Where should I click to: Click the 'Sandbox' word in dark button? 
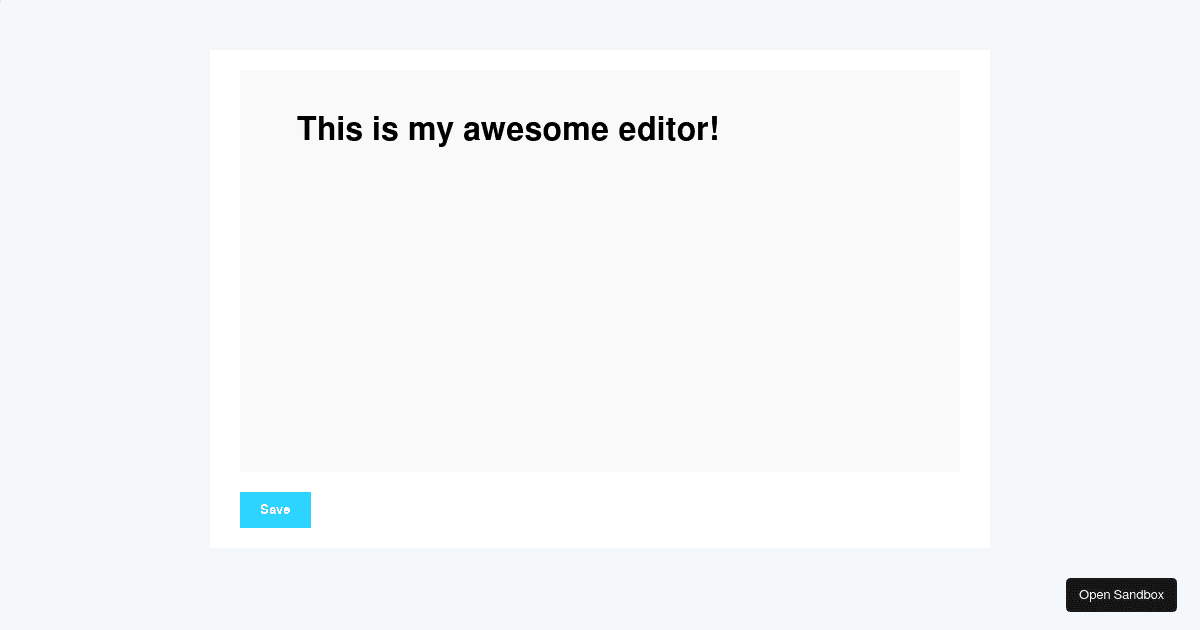(1139, 595)
